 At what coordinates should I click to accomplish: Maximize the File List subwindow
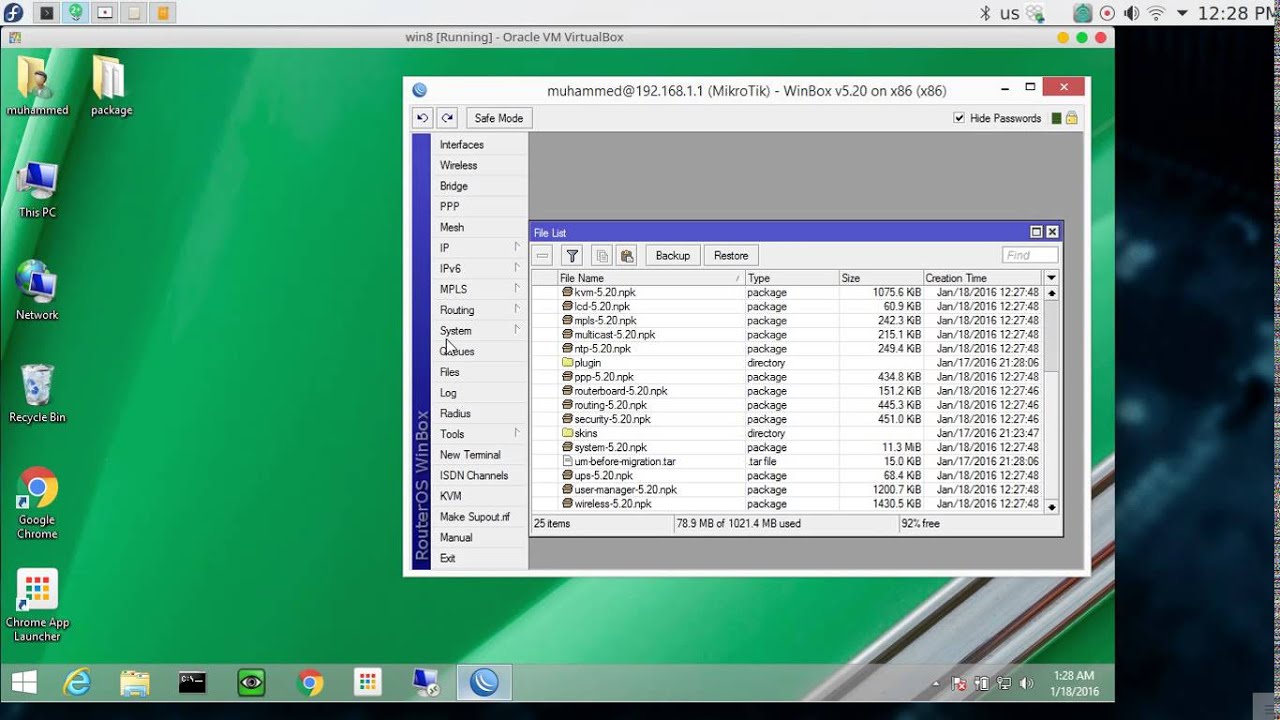(1036, 232)
